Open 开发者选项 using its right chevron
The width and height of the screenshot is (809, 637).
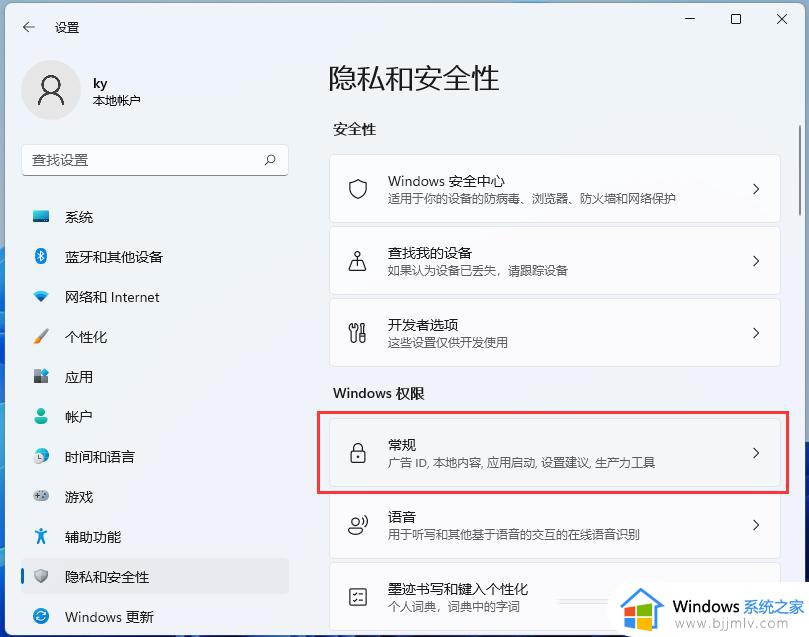pyautogui.click(x=756, y=333)
